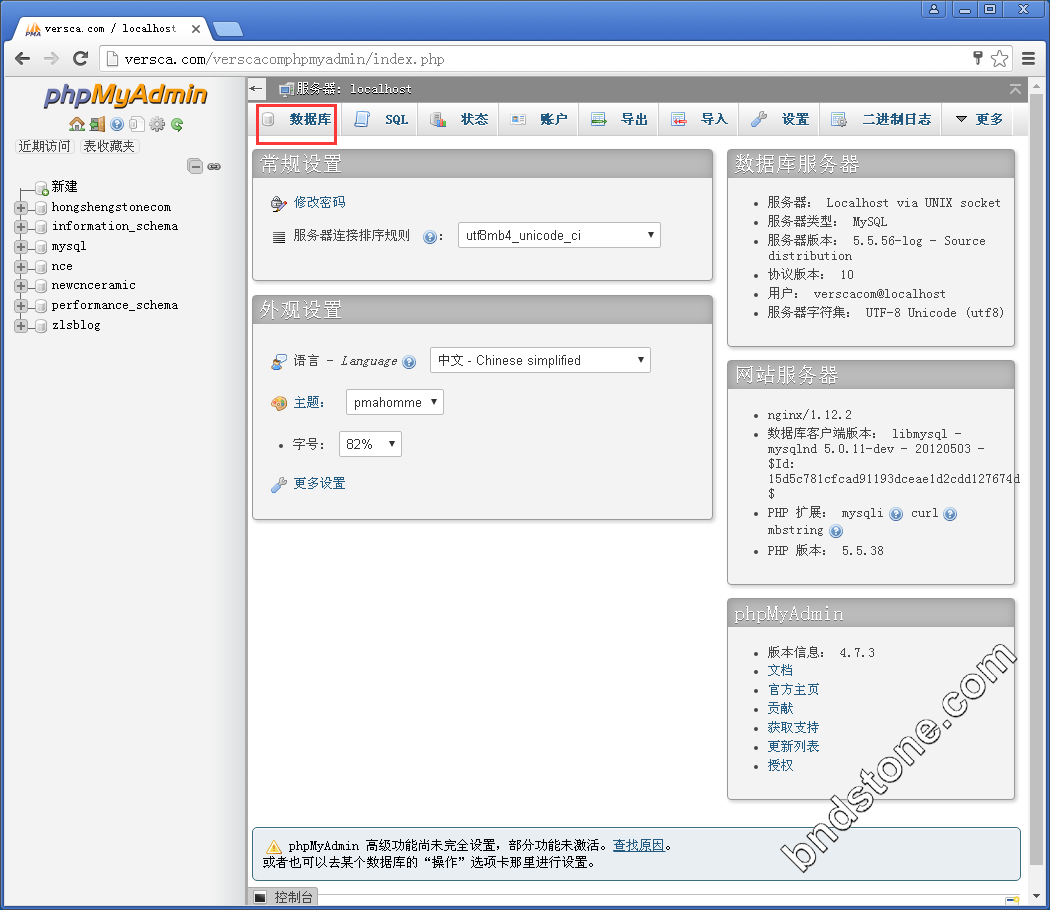Toggle link with main panel chain icon
The image size is (1050, 910).
[214, 166]
